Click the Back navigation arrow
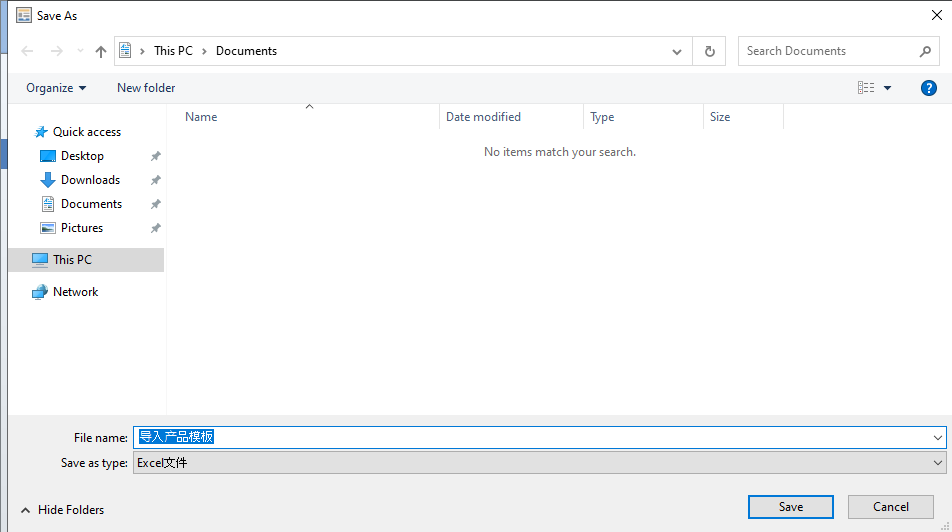The image size is (952, 532). coord(27,51)
